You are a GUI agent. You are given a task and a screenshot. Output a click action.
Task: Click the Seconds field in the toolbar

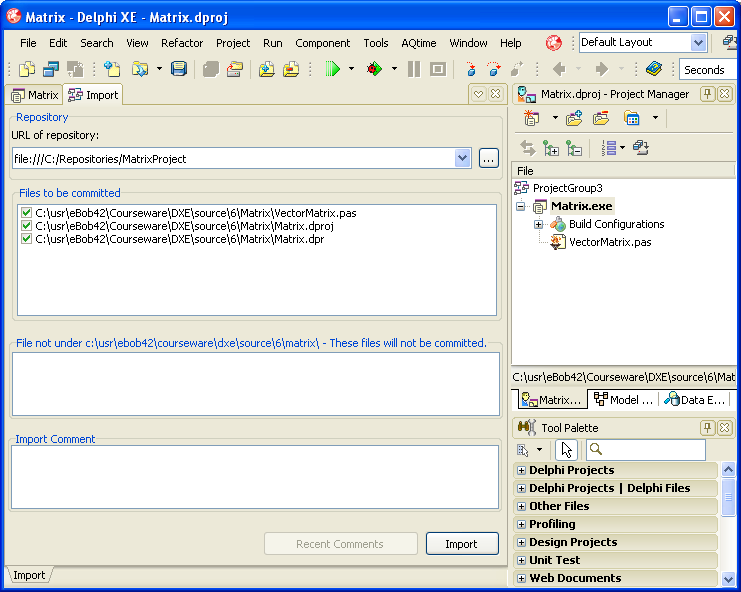709,69
